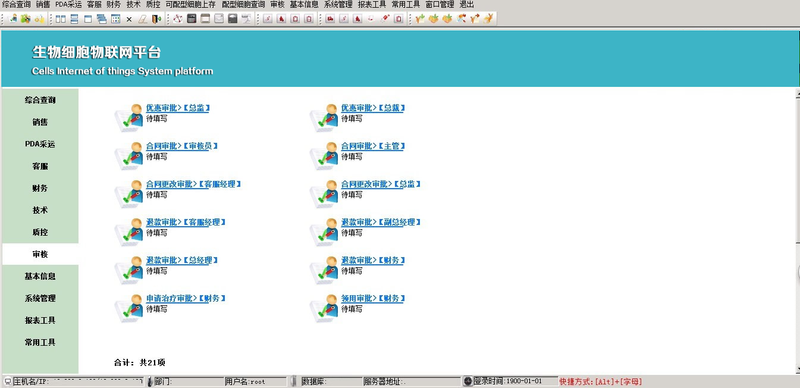Click the exit door icon in toolbar
Viewport: 800px width, 388px height.
click(156, 19)
